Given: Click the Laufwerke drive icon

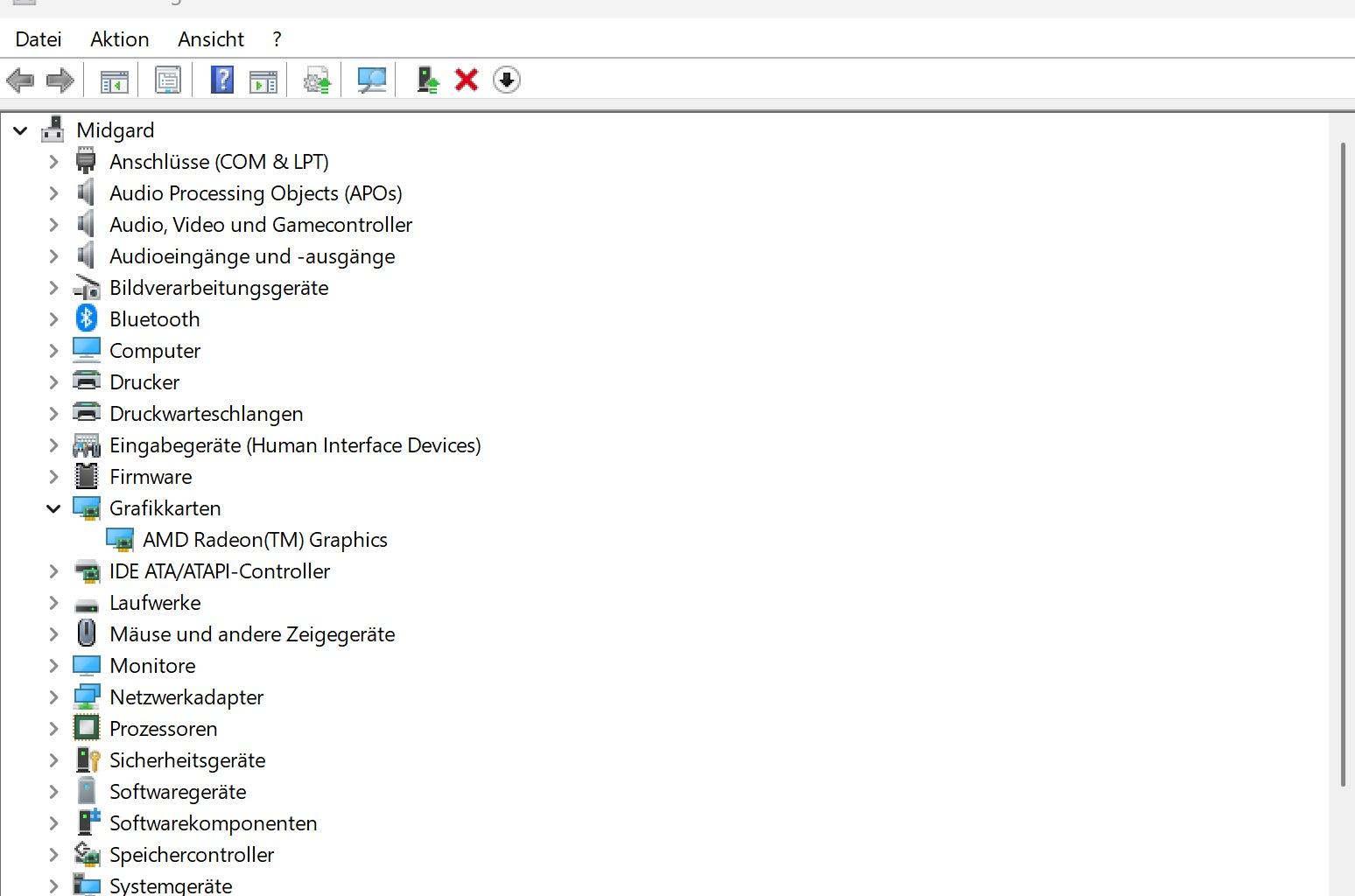Looking at the screenshot, I should [x=87, y=604].
